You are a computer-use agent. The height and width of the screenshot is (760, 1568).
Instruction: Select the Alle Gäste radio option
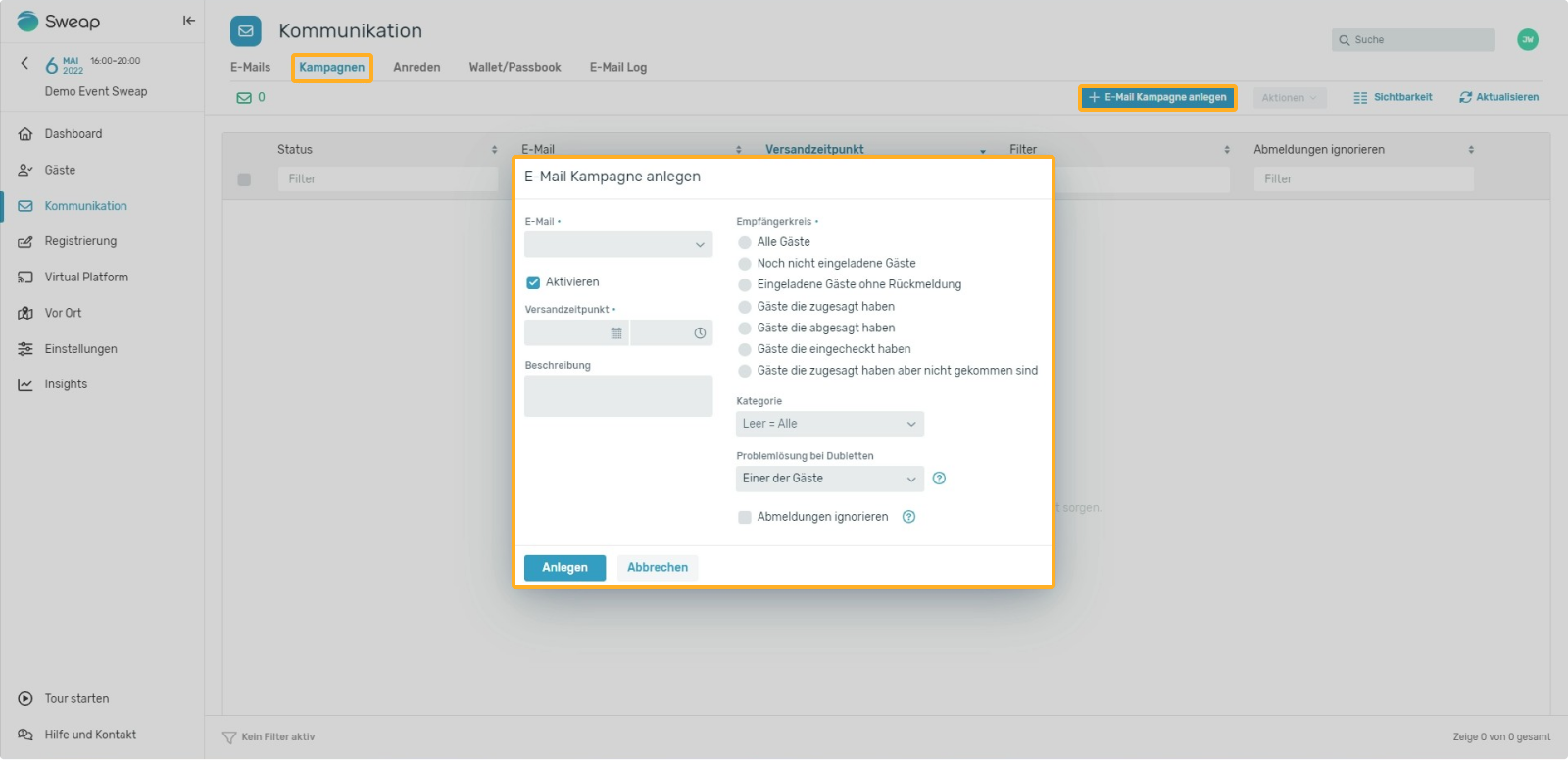pos(745,242)
